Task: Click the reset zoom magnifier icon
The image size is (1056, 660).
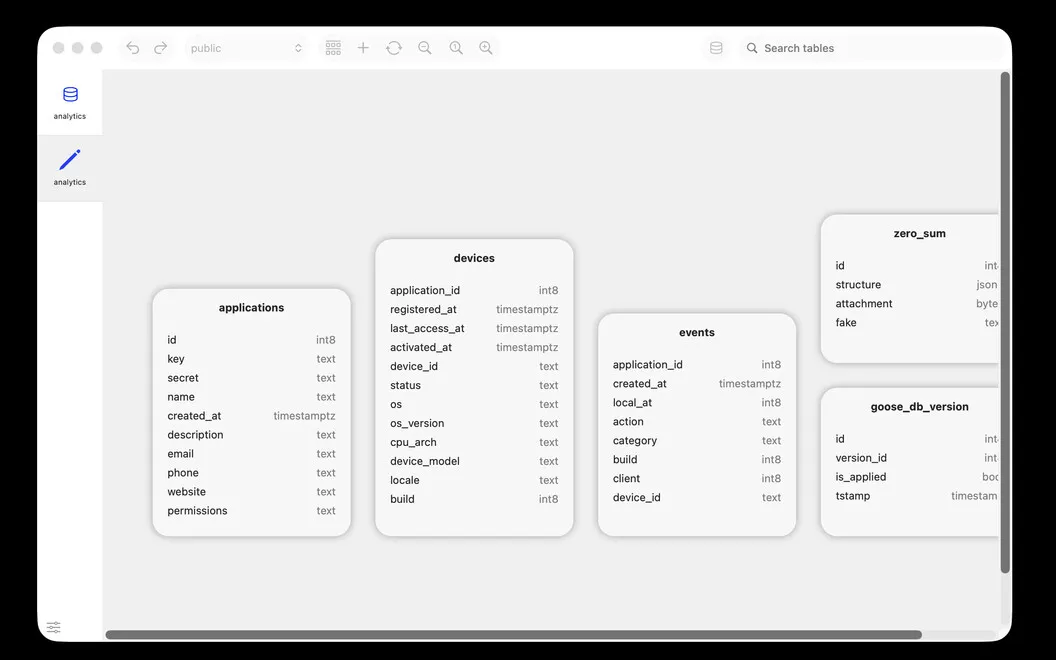Action: pos(456,48)
